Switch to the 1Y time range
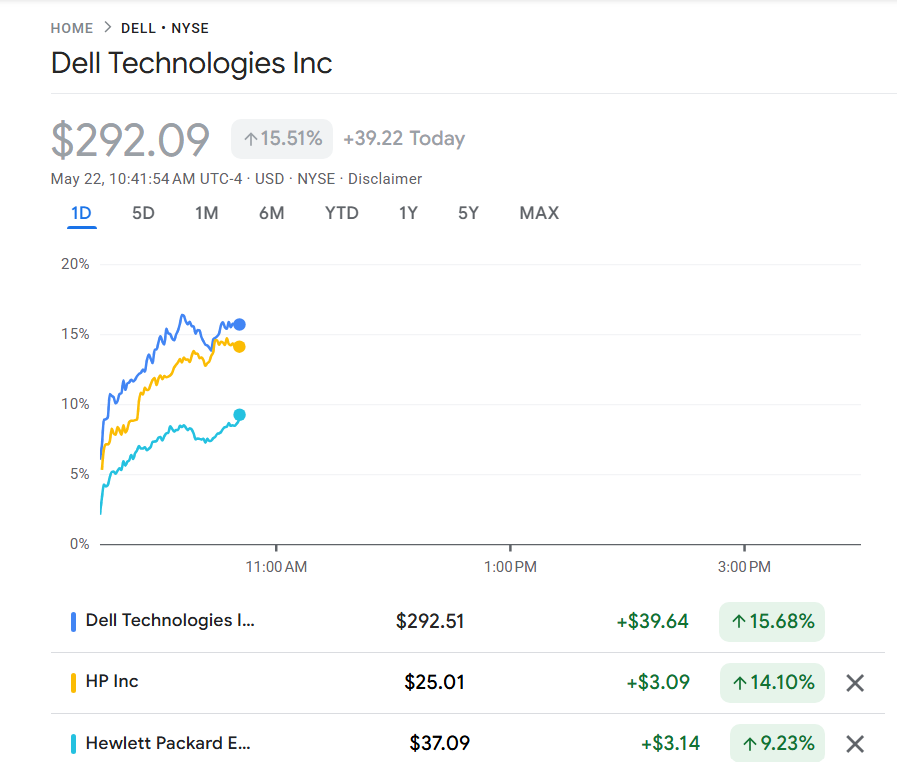The height and width of the screenshot is (762, 897). click(408, 213)
